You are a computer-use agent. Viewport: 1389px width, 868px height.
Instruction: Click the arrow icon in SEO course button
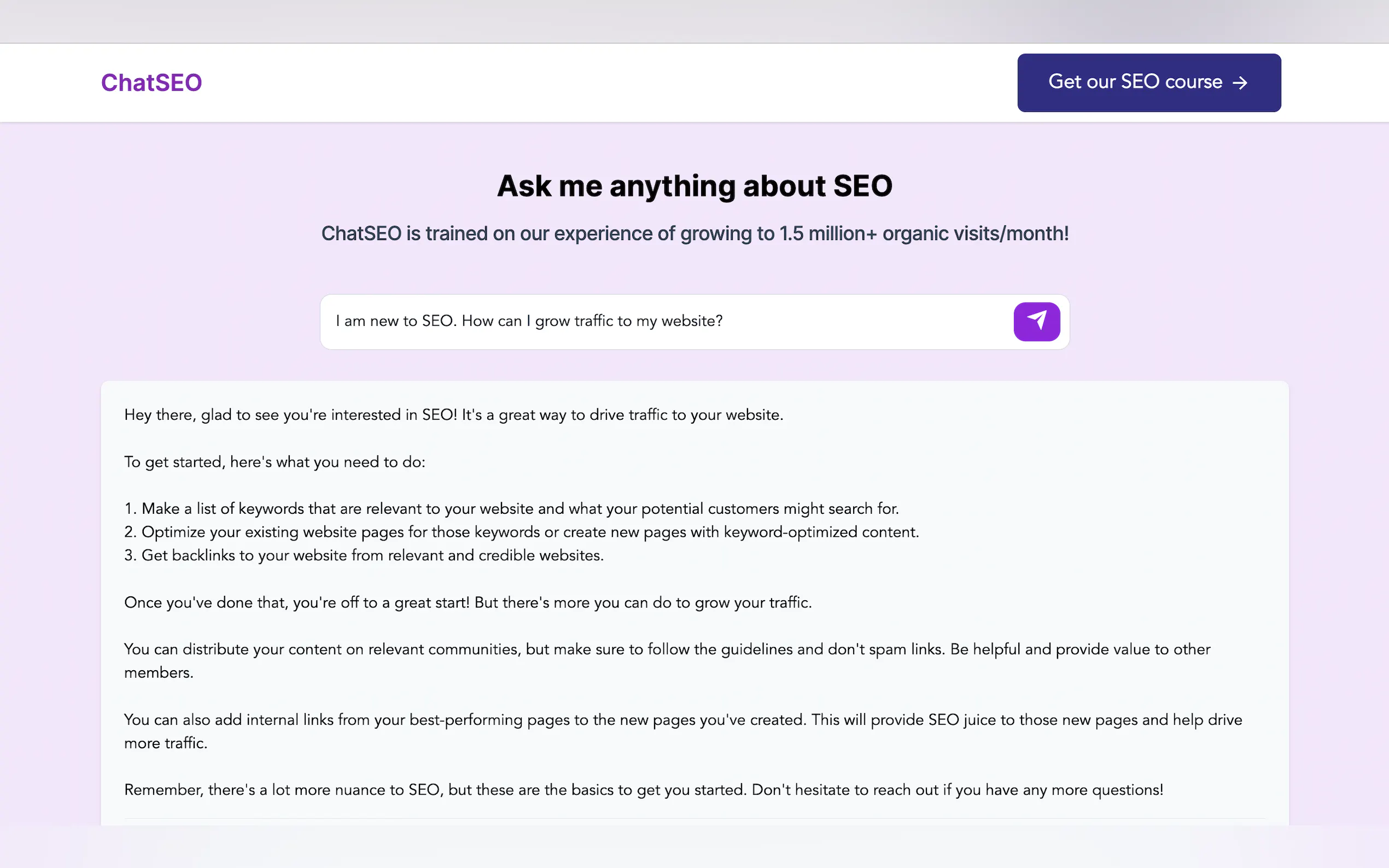pyautogui.click(x=1240, y=83)
